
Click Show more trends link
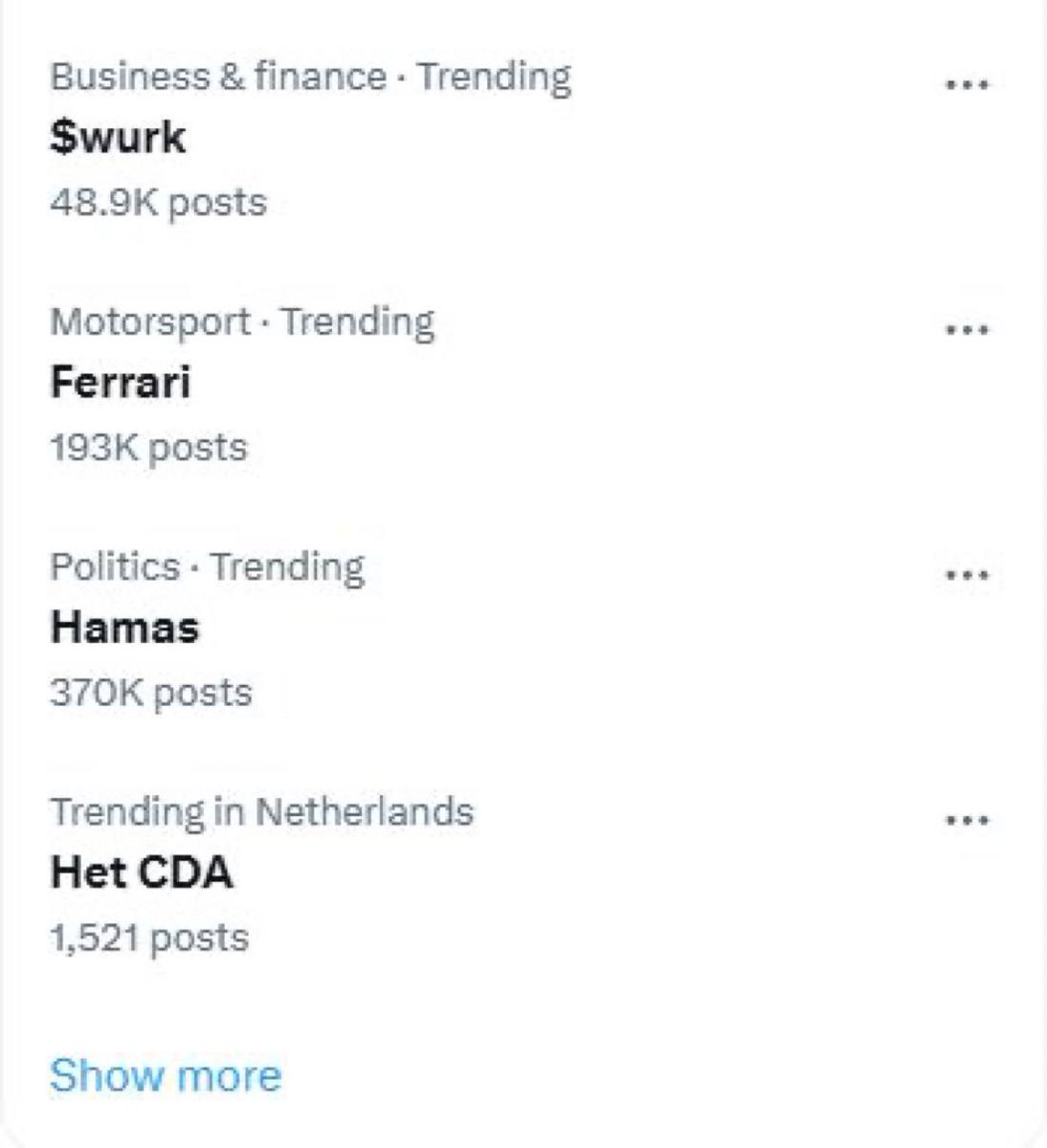click(166, 1075)
